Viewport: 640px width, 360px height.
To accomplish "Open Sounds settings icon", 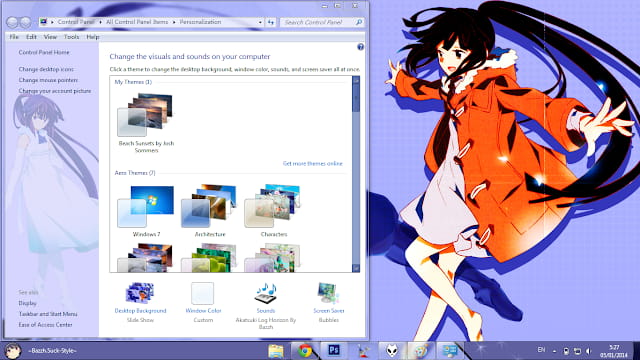I will click(x=266, y=293).
